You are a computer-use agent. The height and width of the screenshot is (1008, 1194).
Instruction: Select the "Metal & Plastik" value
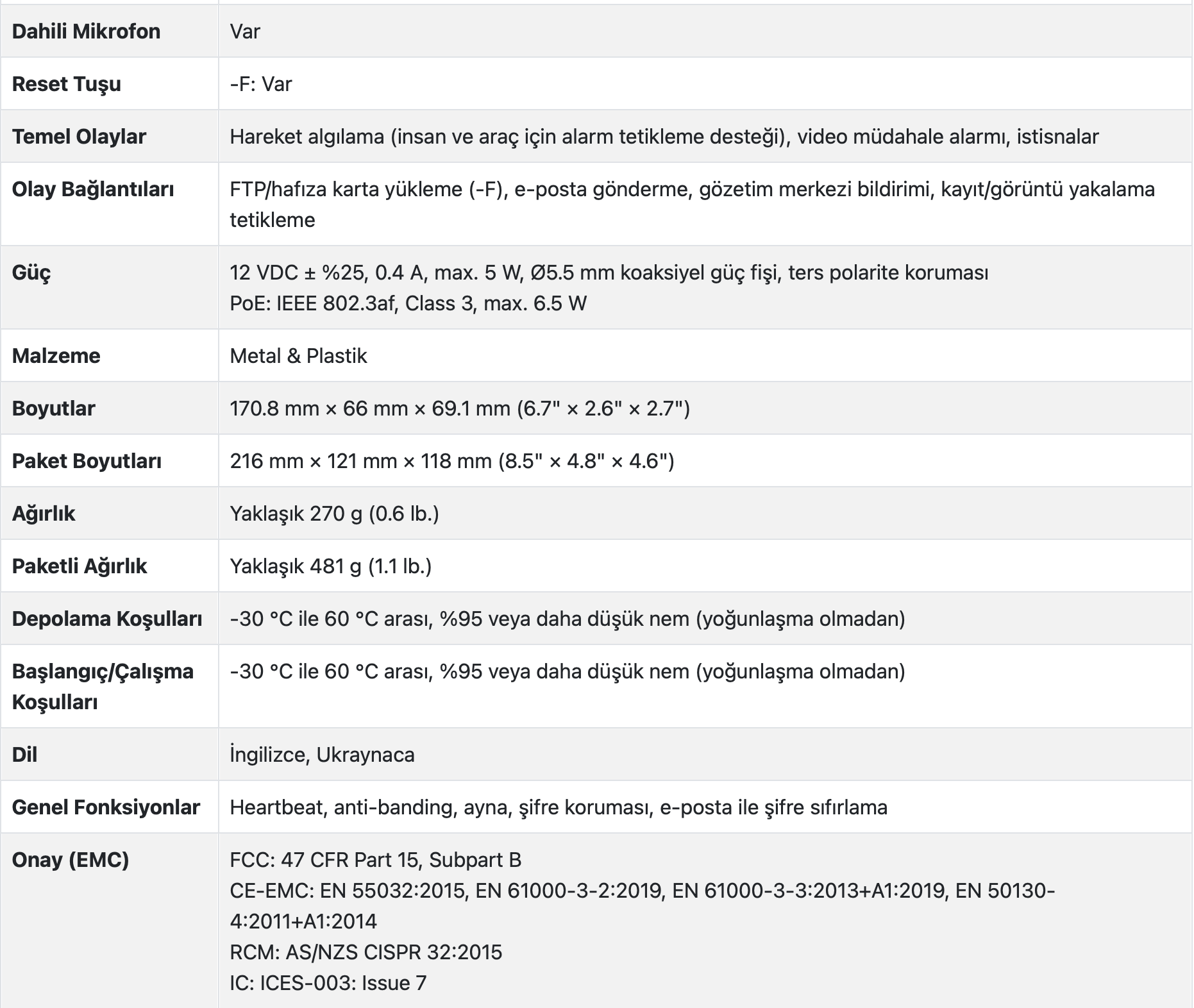(298, 356)
